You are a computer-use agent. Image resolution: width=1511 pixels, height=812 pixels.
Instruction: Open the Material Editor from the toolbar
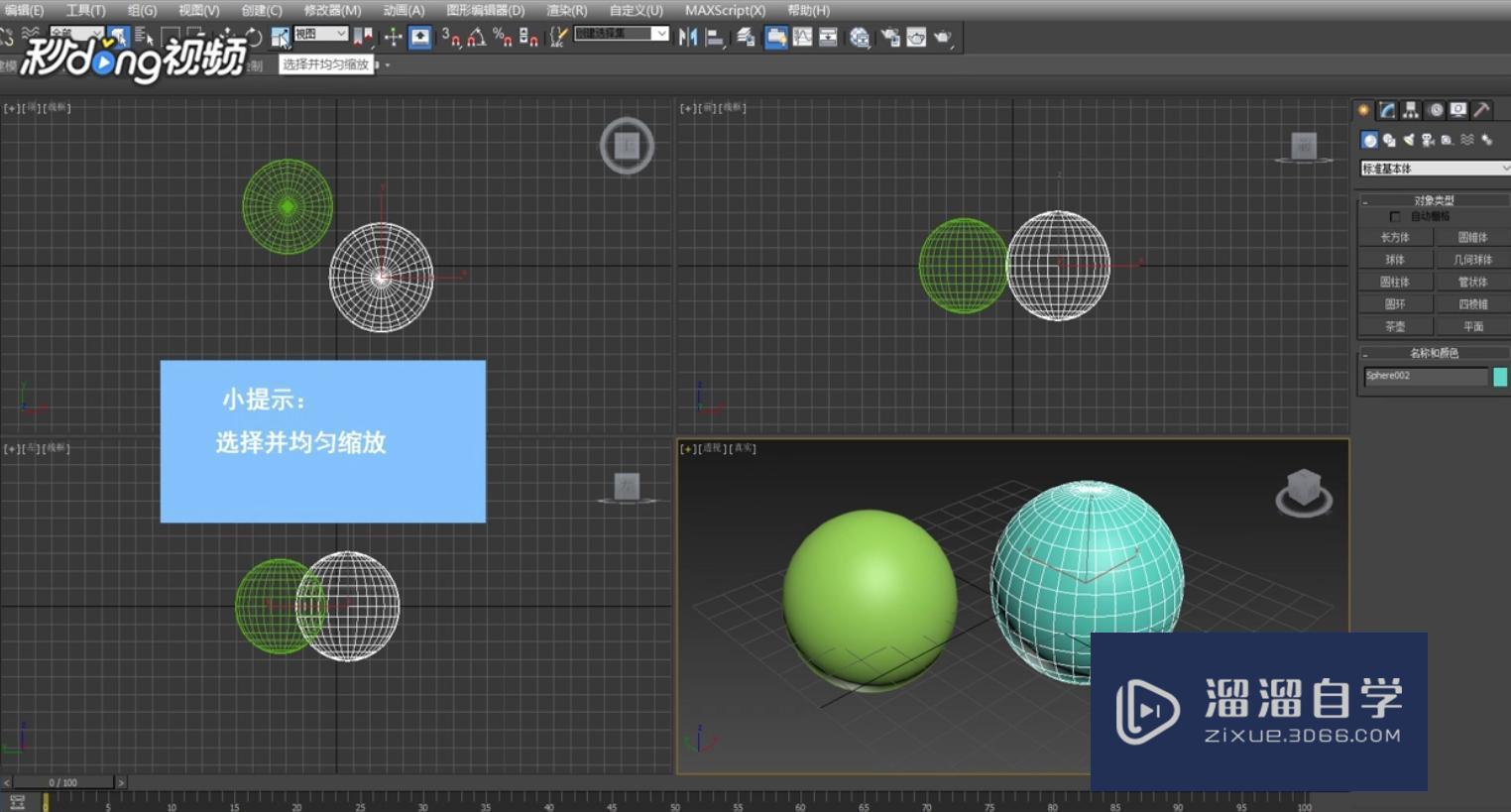point(860,38)
